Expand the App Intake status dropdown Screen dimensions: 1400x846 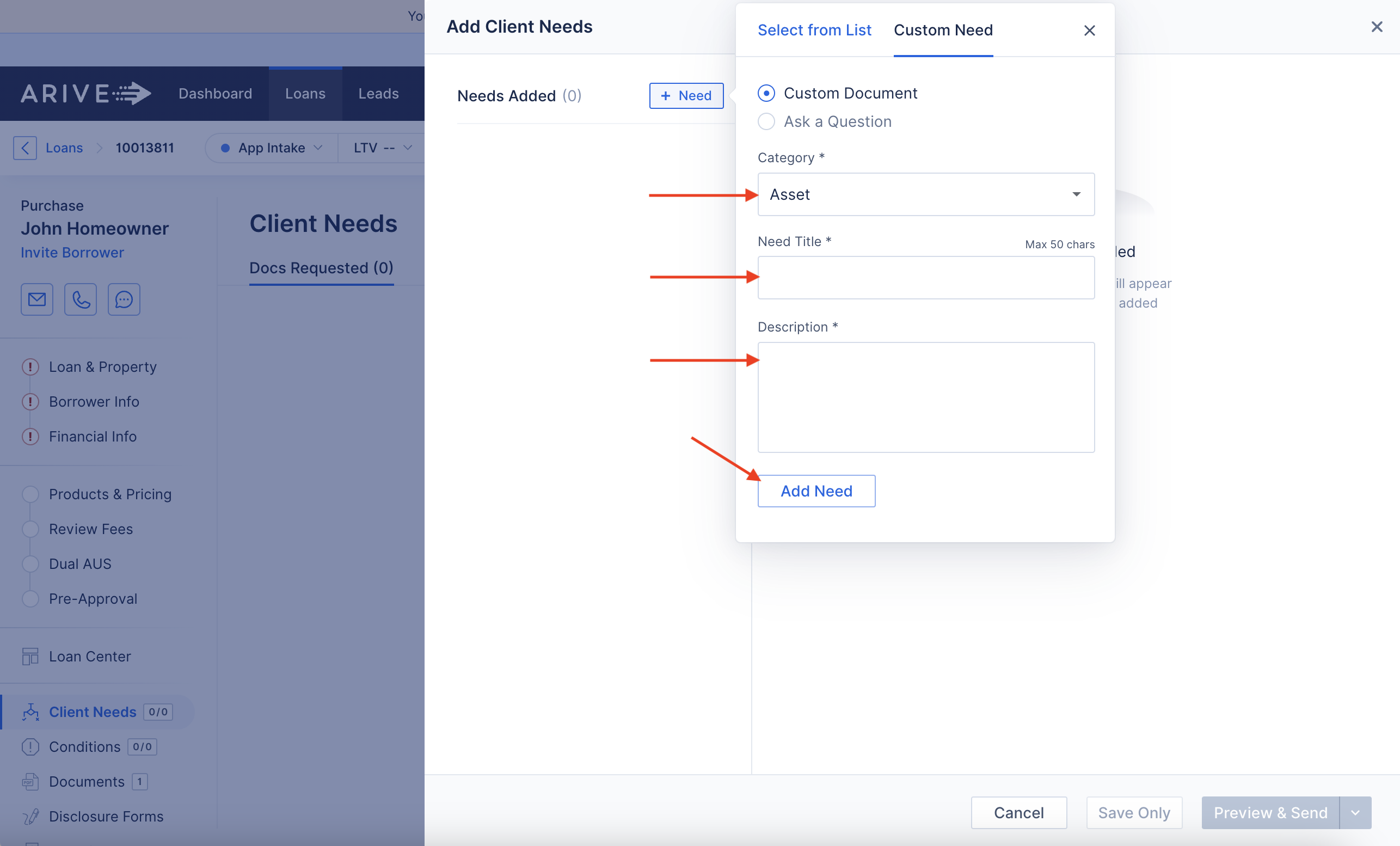point(272,148)
